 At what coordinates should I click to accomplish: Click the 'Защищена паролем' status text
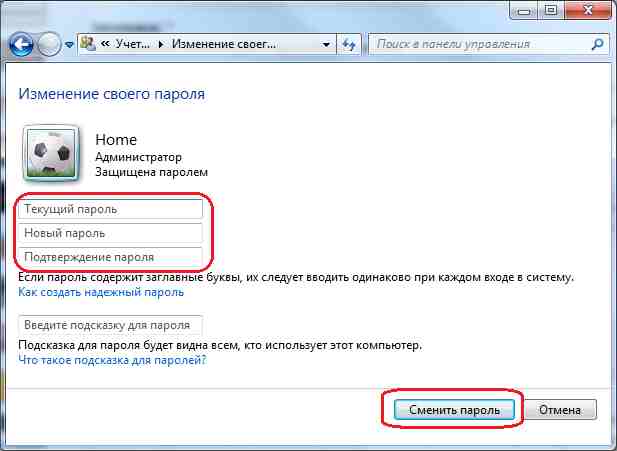(151, 172)
